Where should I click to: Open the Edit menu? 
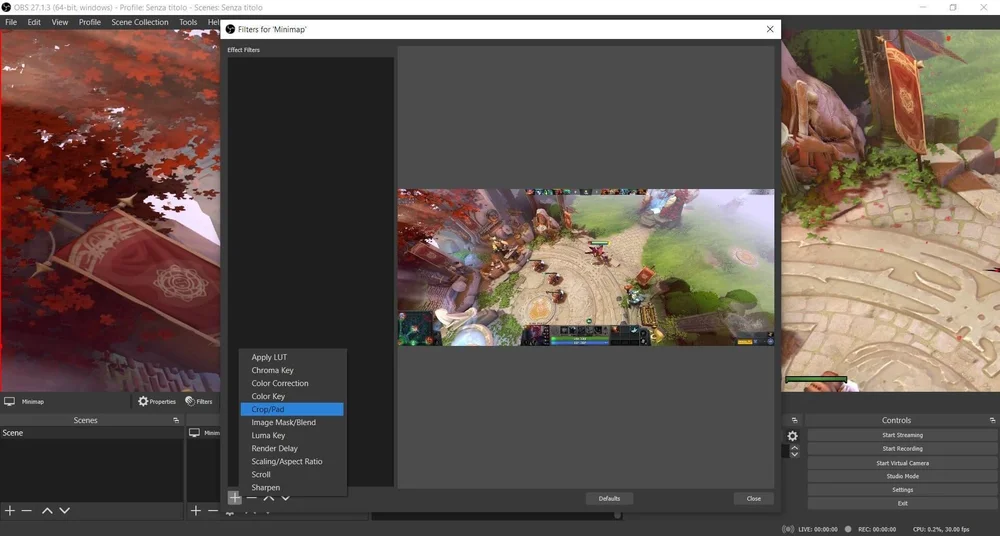point(34,22)
